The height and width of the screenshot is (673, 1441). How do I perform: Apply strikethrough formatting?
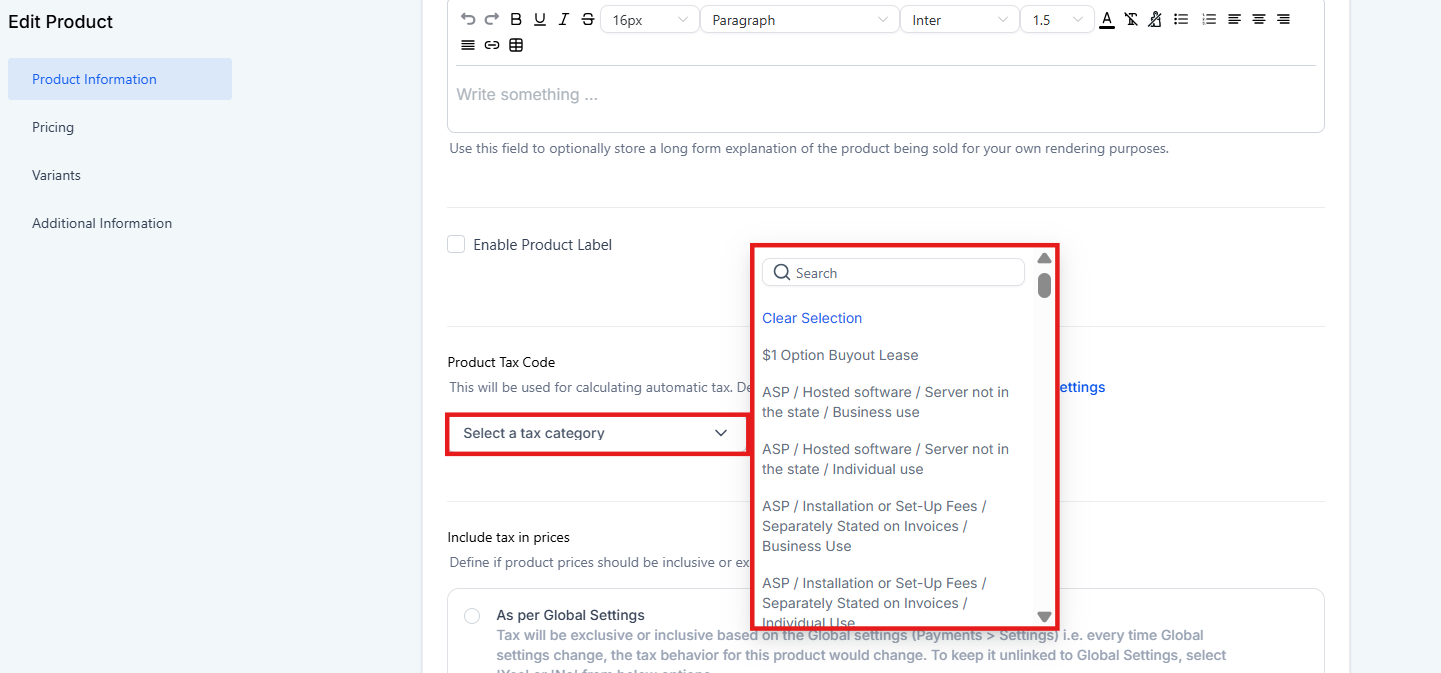click(x=588, y=19)
